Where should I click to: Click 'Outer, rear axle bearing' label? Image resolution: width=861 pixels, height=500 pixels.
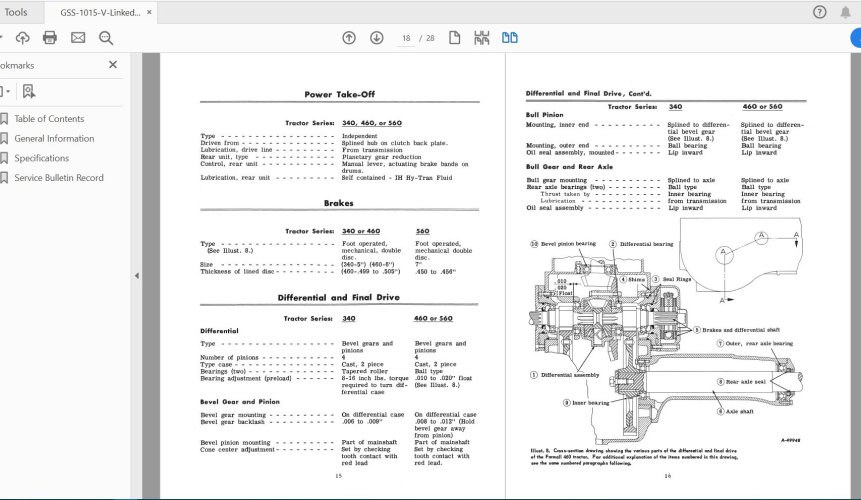pyautogui.click(x=759, y=343)
